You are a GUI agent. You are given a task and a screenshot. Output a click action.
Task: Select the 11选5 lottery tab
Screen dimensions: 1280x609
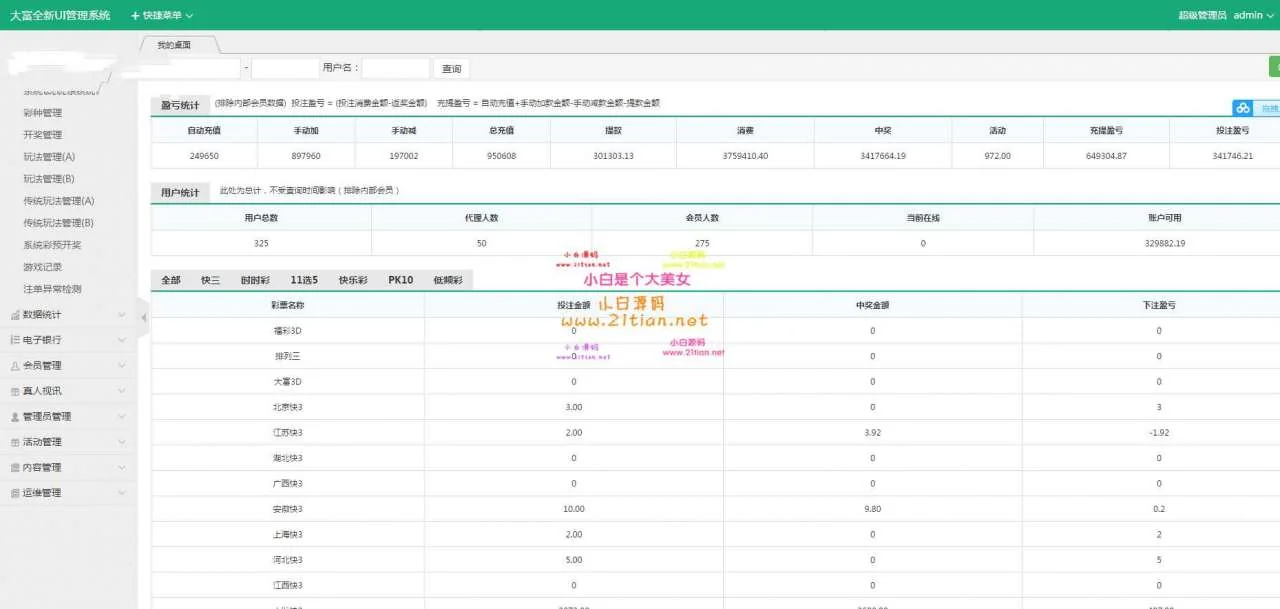304,281
